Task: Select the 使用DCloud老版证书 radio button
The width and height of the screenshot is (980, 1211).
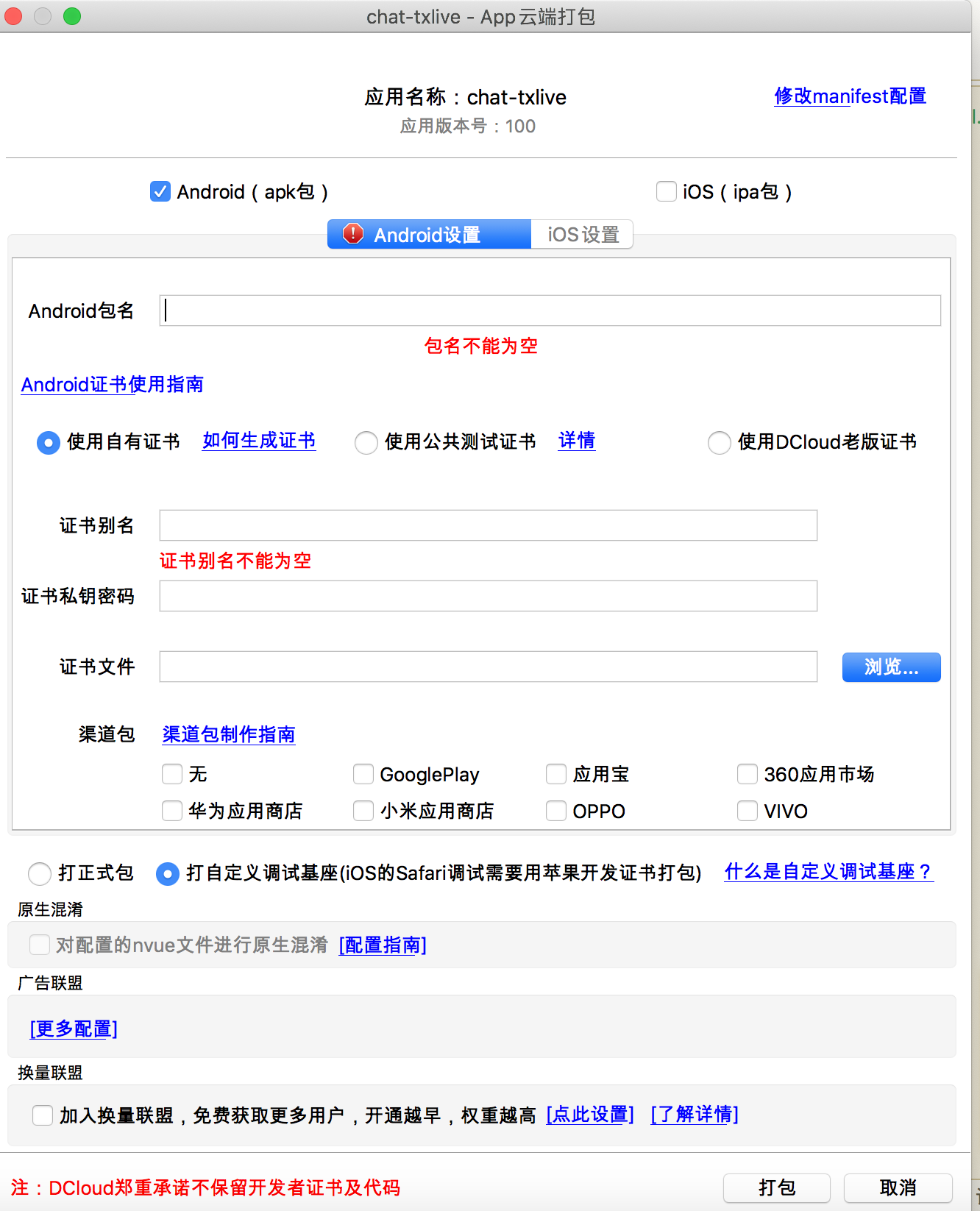Action: pos(720,442)
